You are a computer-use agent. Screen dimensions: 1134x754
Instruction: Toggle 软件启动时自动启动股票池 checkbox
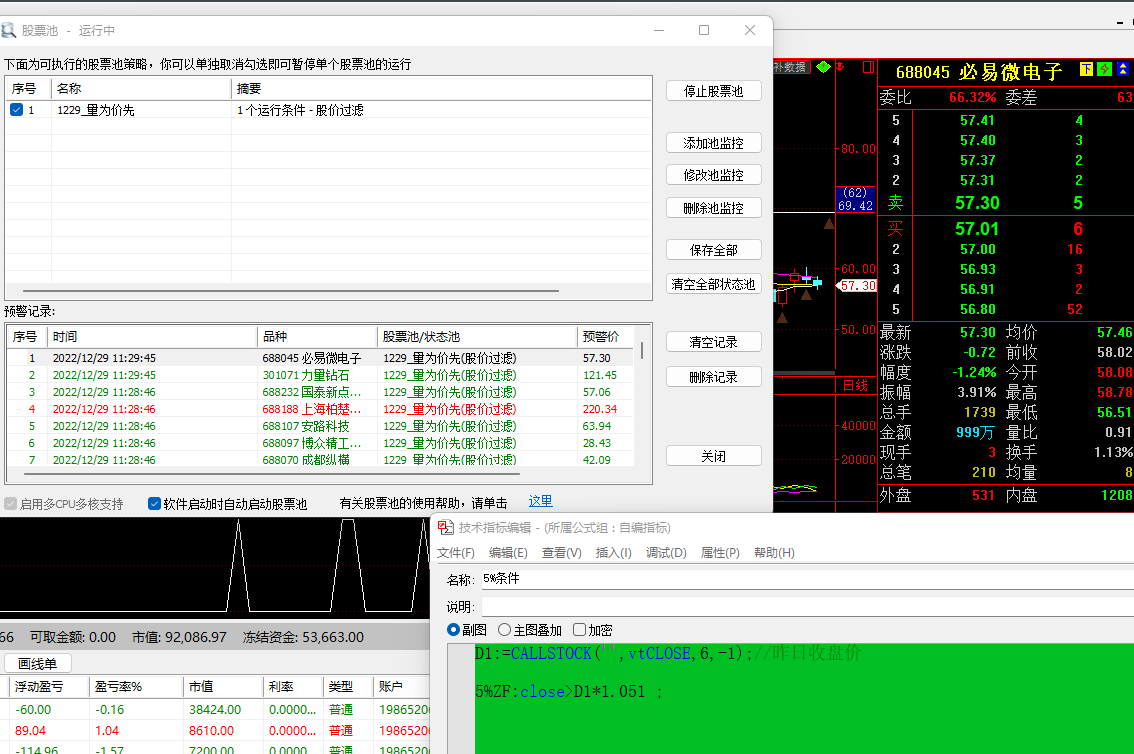coord(155,504)
